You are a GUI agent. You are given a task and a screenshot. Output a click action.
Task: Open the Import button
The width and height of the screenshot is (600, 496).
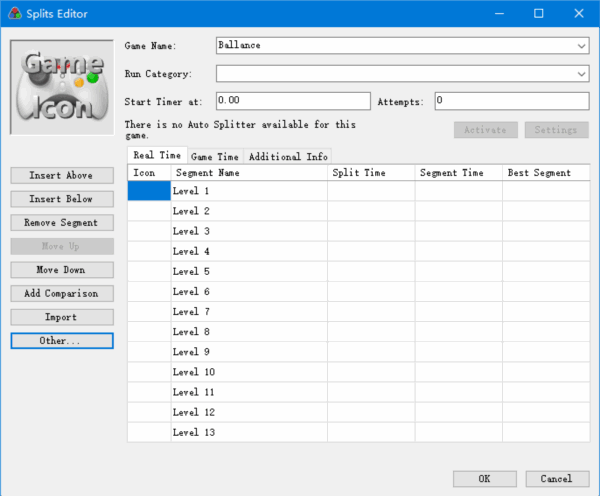(61, 317)
